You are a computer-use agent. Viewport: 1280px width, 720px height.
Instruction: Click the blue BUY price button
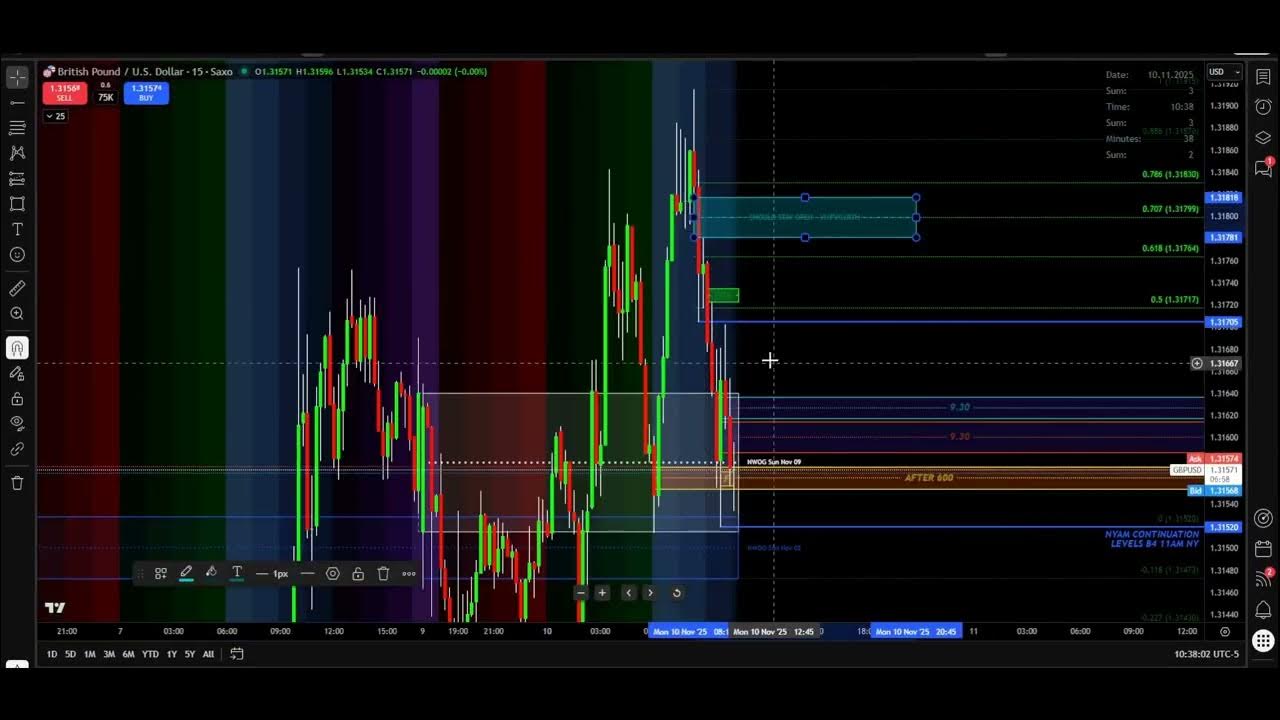(146, 93)
